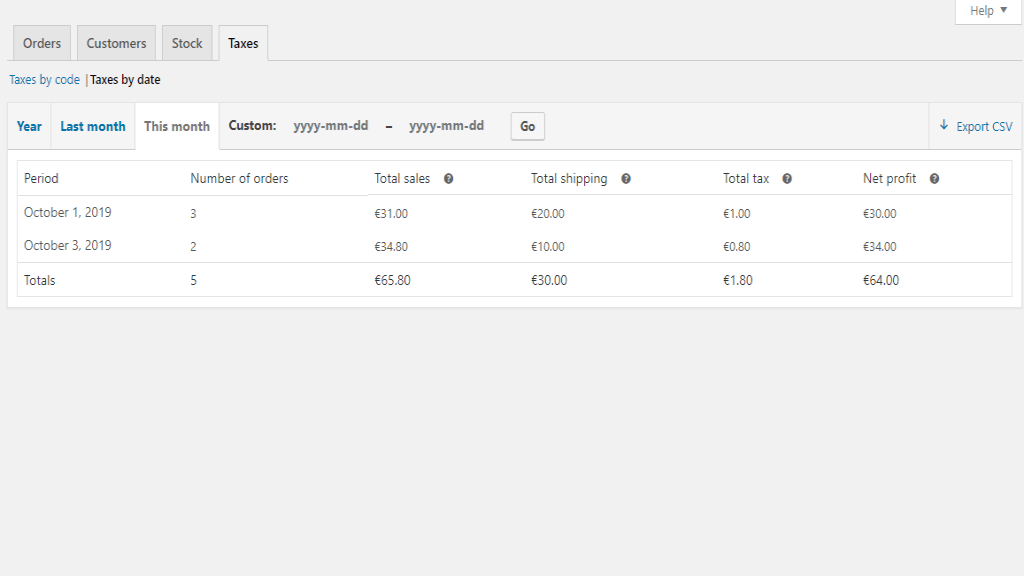
Task: Click the Total sales help icon
Action: [x=448, y=179]
